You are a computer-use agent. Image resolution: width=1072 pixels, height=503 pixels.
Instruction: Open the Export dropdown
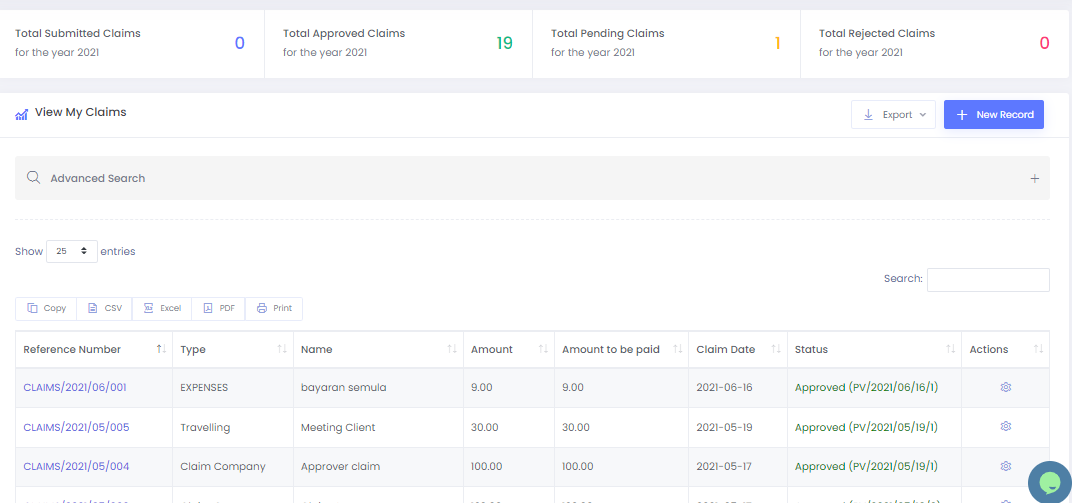point(893,115)
